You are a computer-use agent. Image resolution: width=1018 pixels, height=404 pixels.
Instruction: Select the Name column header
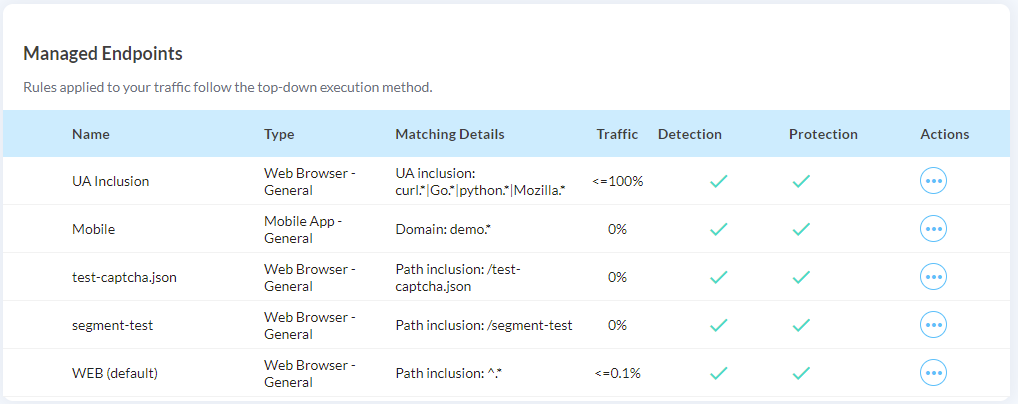tap(91, 134)
